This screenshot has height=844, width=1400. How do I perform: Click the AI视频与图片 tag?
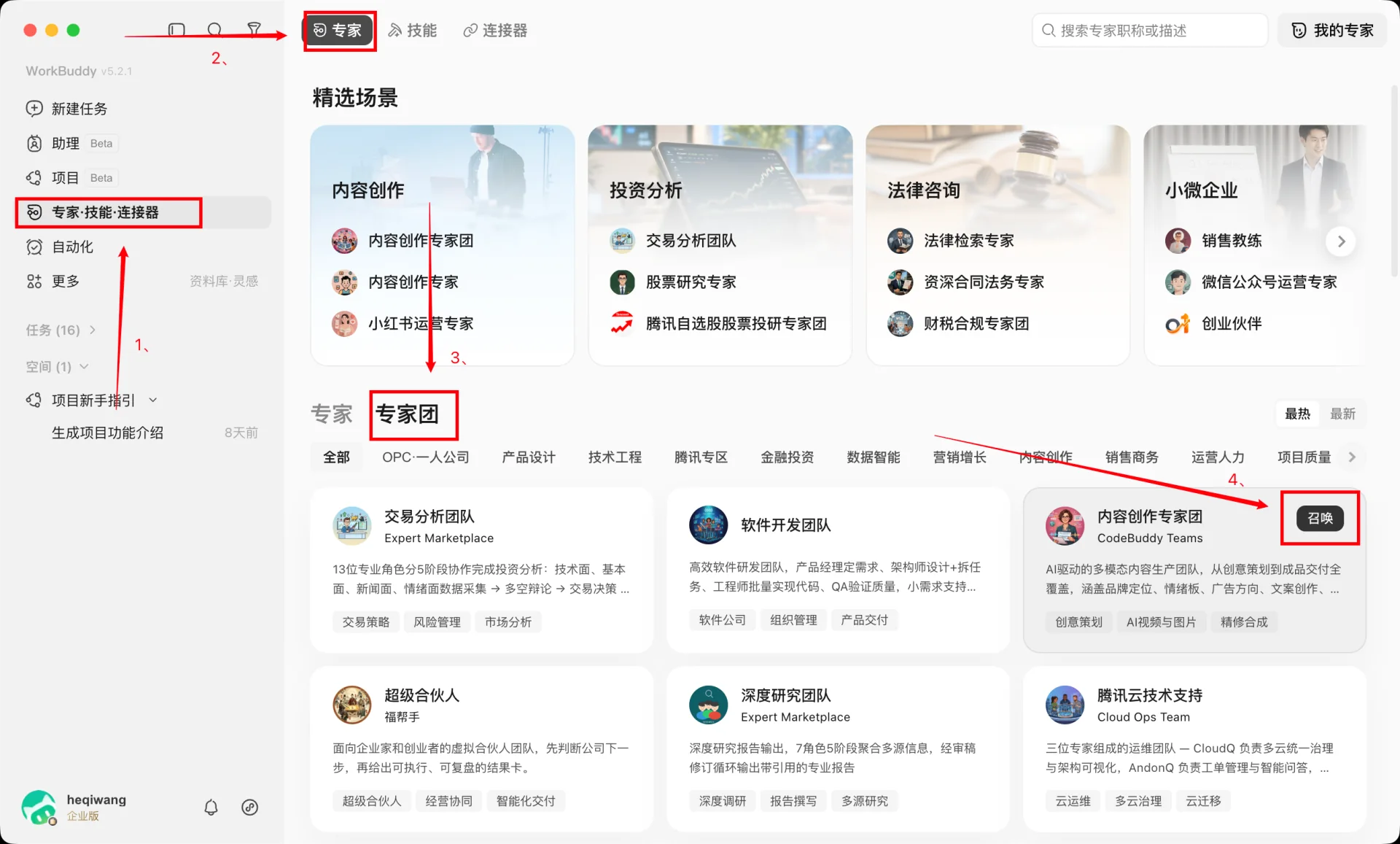coord(1161,622)
